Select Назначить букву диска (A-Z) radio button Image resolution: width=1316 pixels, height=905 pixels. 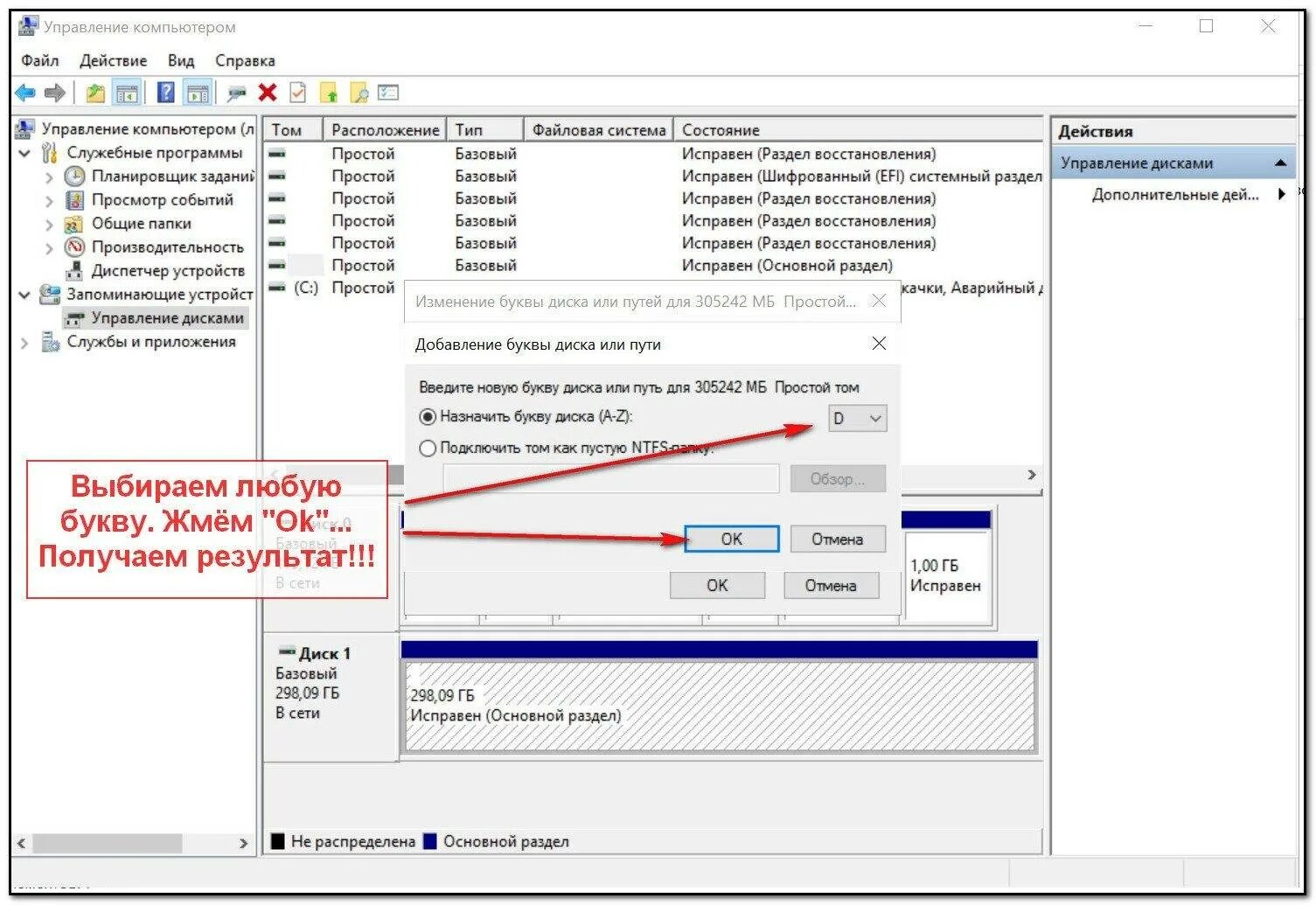428,417
